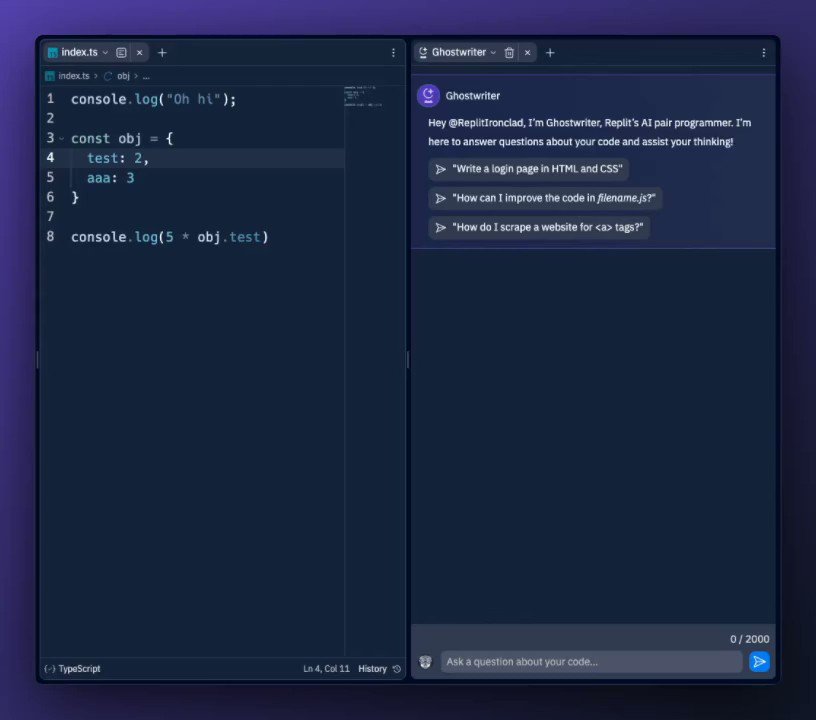Screen dimensions: 816x720
Task: Send the message with the blue arrow button
Action: click(759, 662)
